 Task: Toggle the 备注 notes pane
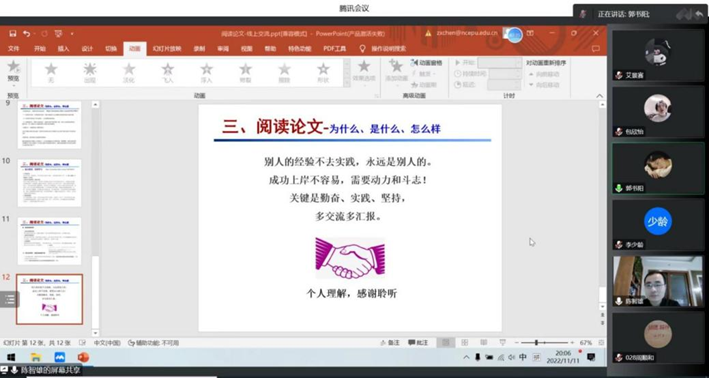(390, 343)
